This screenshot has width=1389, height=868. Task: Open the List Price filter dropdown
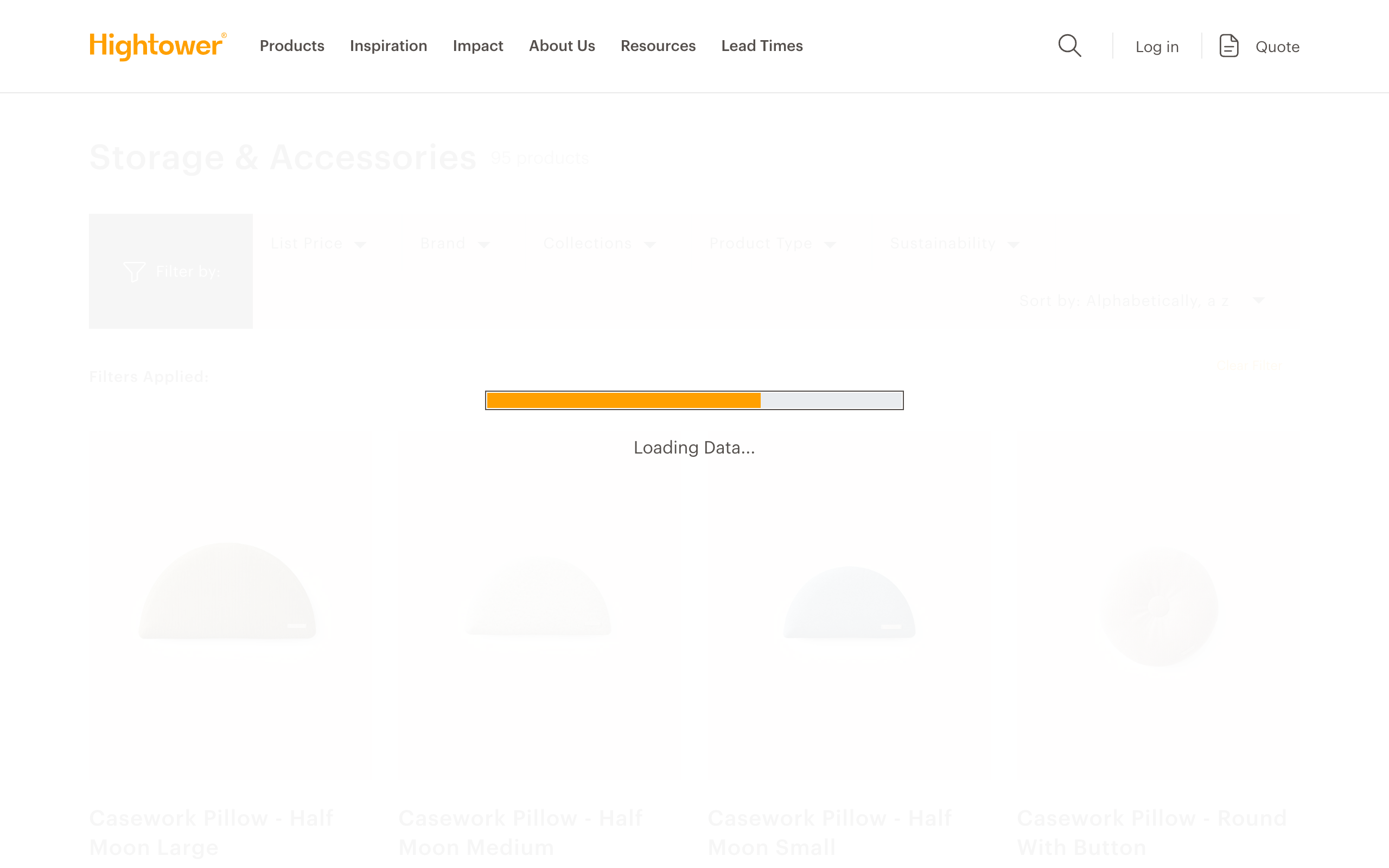pyautogui.click(x=317, y=243)
